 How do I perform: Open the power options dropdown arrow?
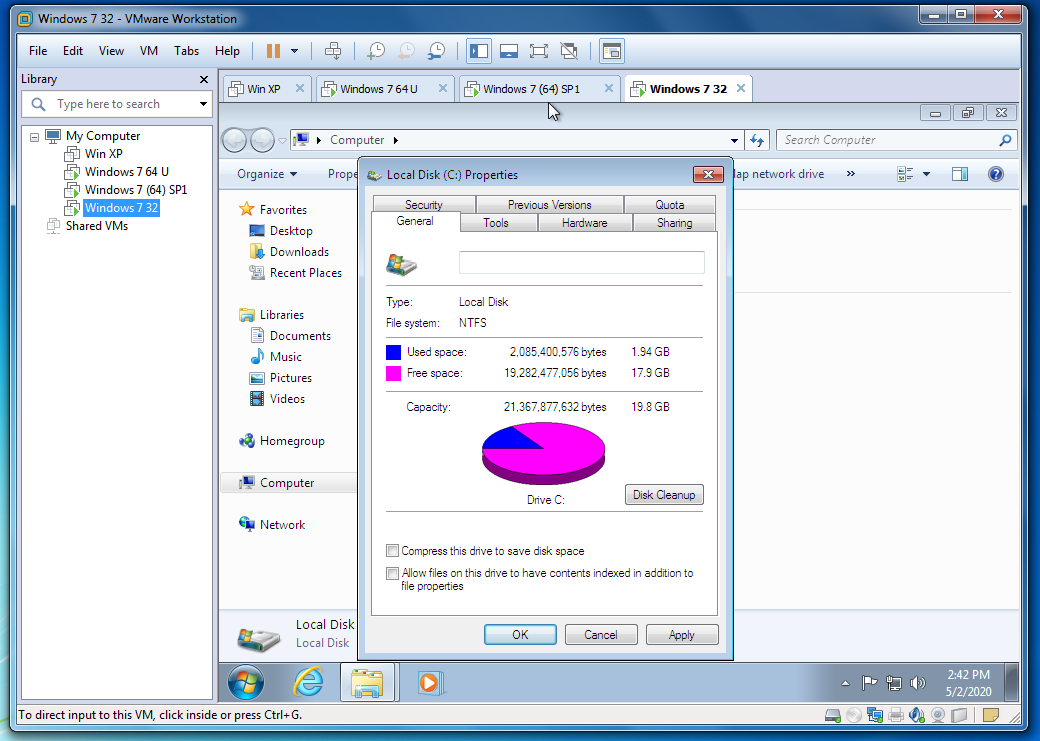294,51
